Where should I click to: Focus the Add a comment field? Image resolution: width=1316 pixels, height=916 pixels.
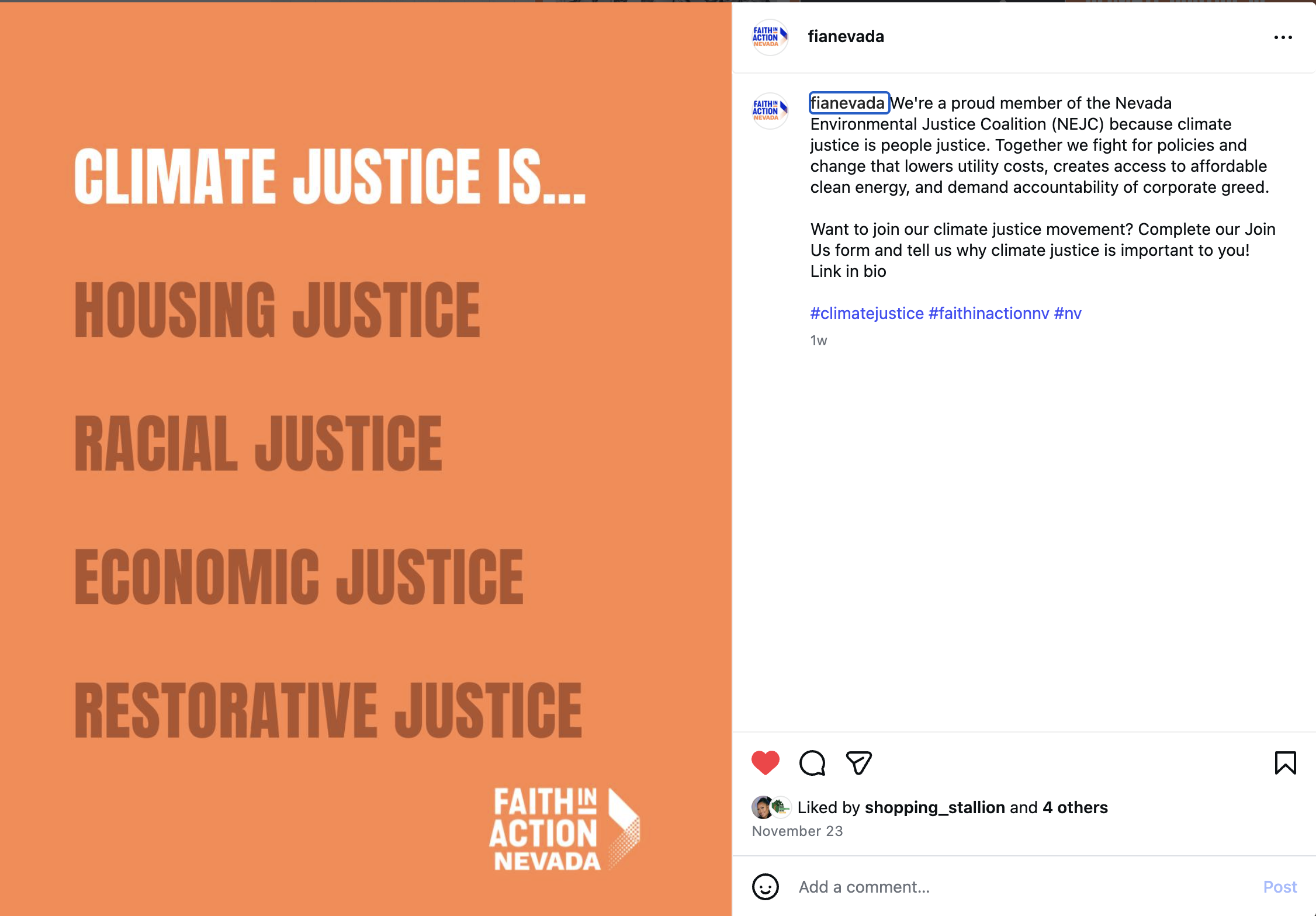[1023, 887]
